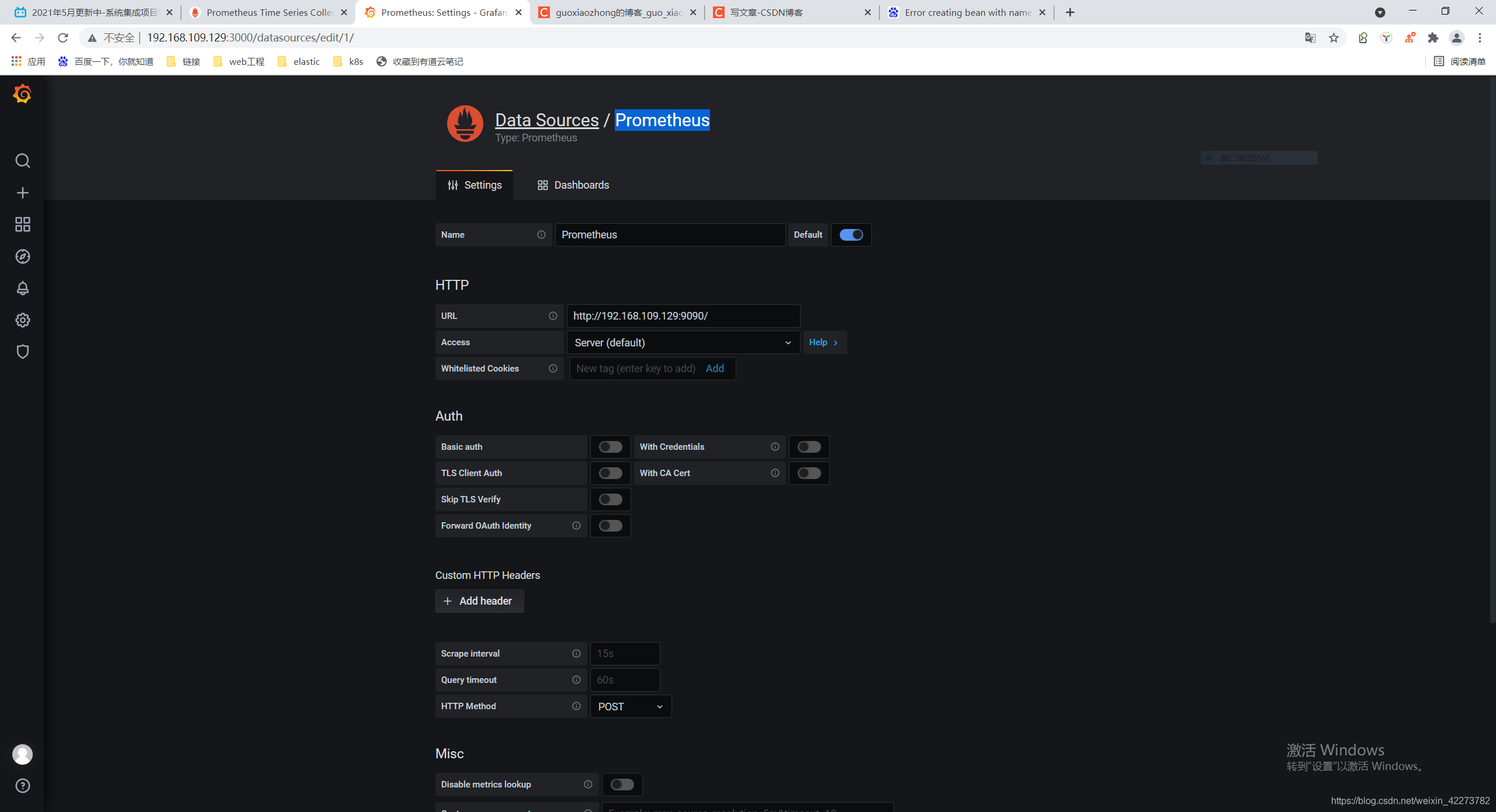1496x812 pixels.
Task: Open the tab search dropdown arrow
Action: [1380, 12]
